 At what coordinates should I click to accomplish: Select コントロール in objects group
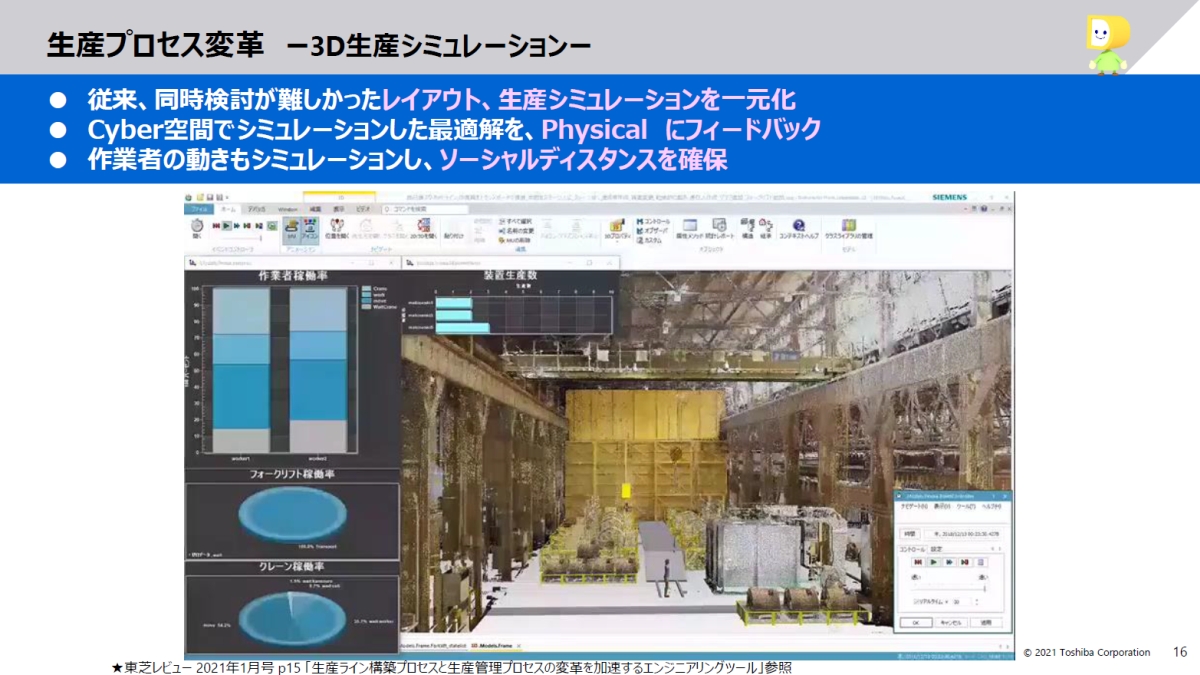(653, 221)
